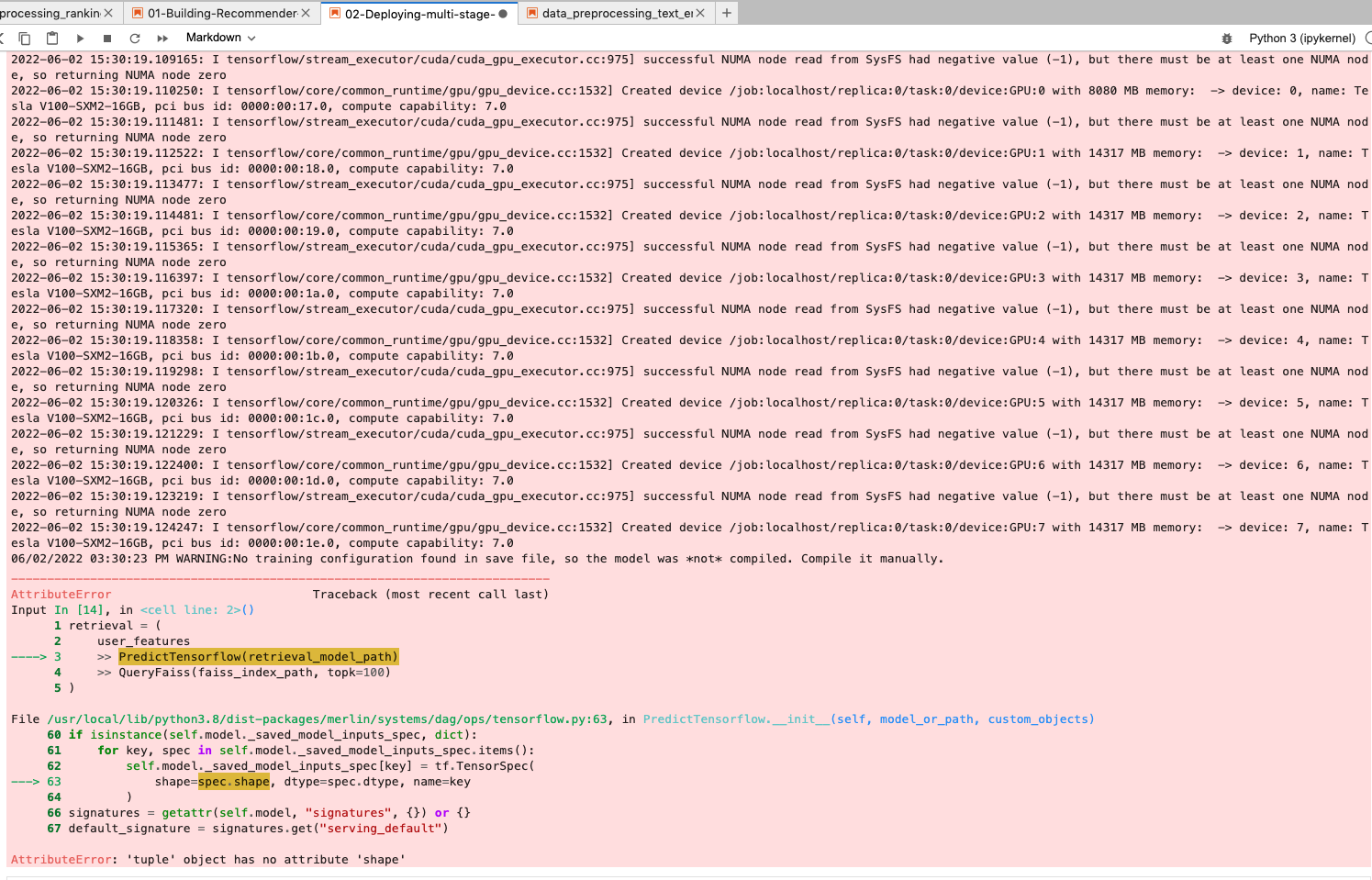Restart and run all cells via fast-forward icon
This screenshot has width=1372, height=880.
(x=162, y=38)
